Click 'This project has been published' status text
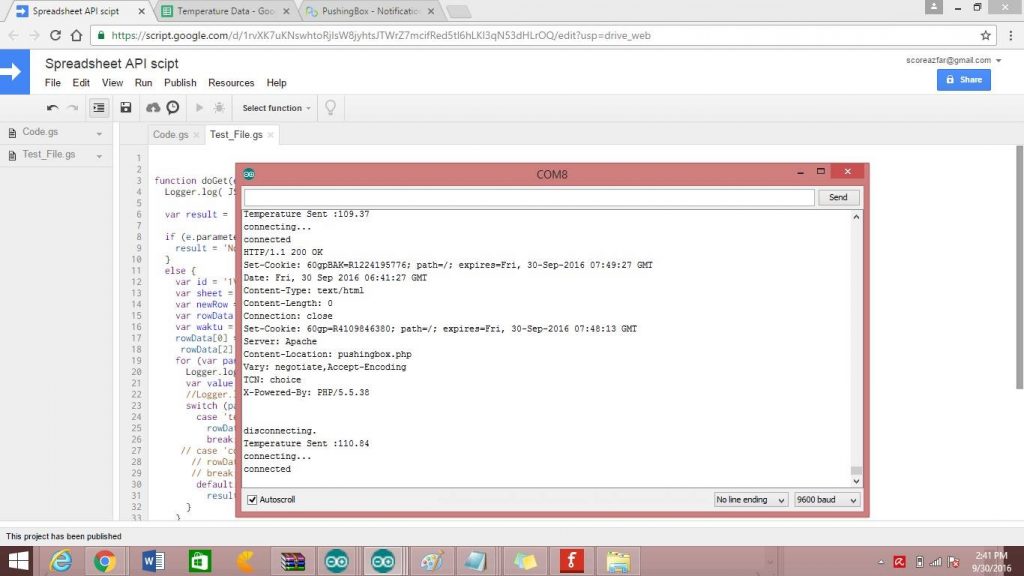Viewport: 1024px width, 576px height. [64, 536]
